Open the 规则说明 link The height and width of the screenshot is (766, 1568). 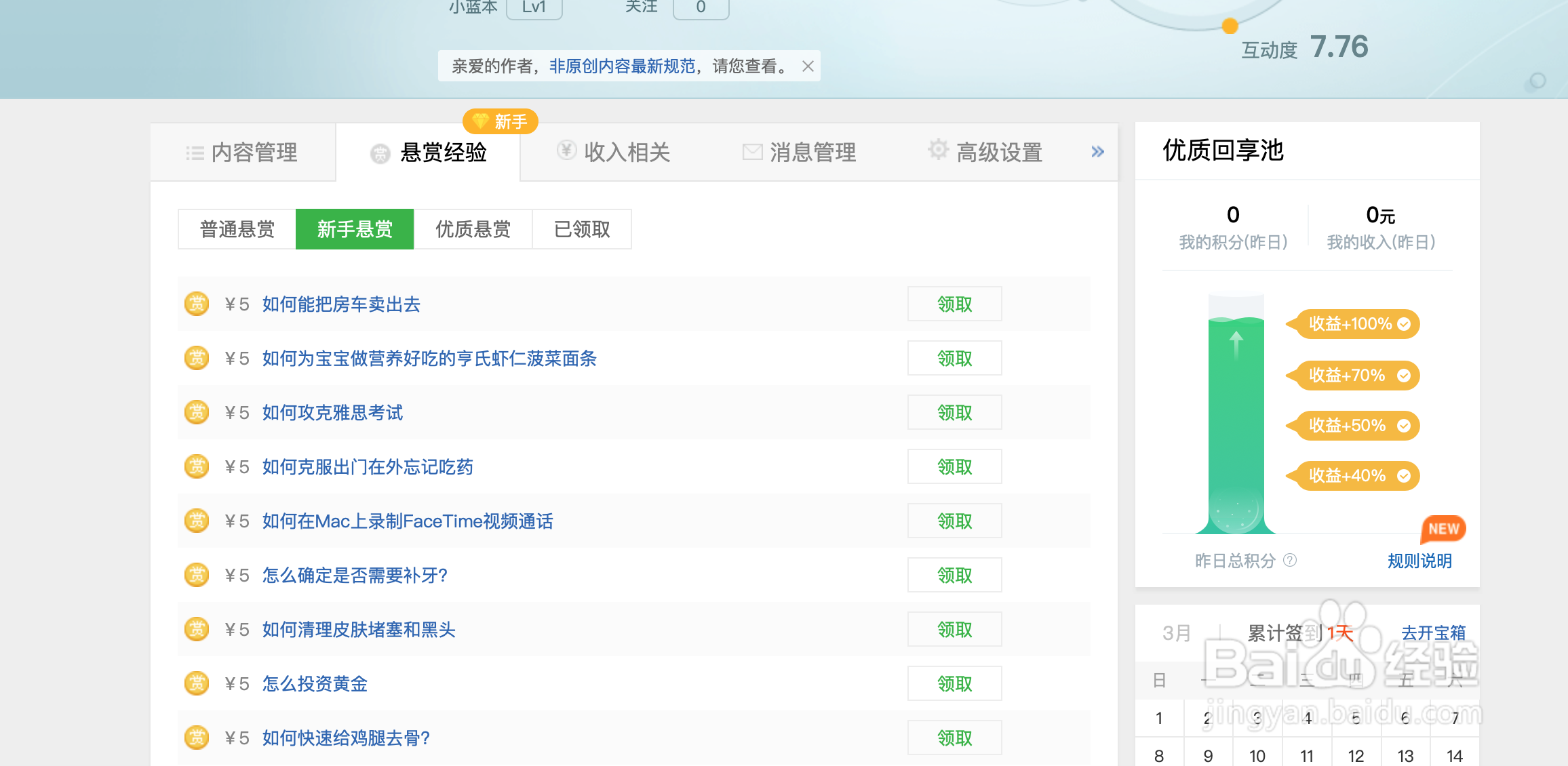[x=1419, y=561]
